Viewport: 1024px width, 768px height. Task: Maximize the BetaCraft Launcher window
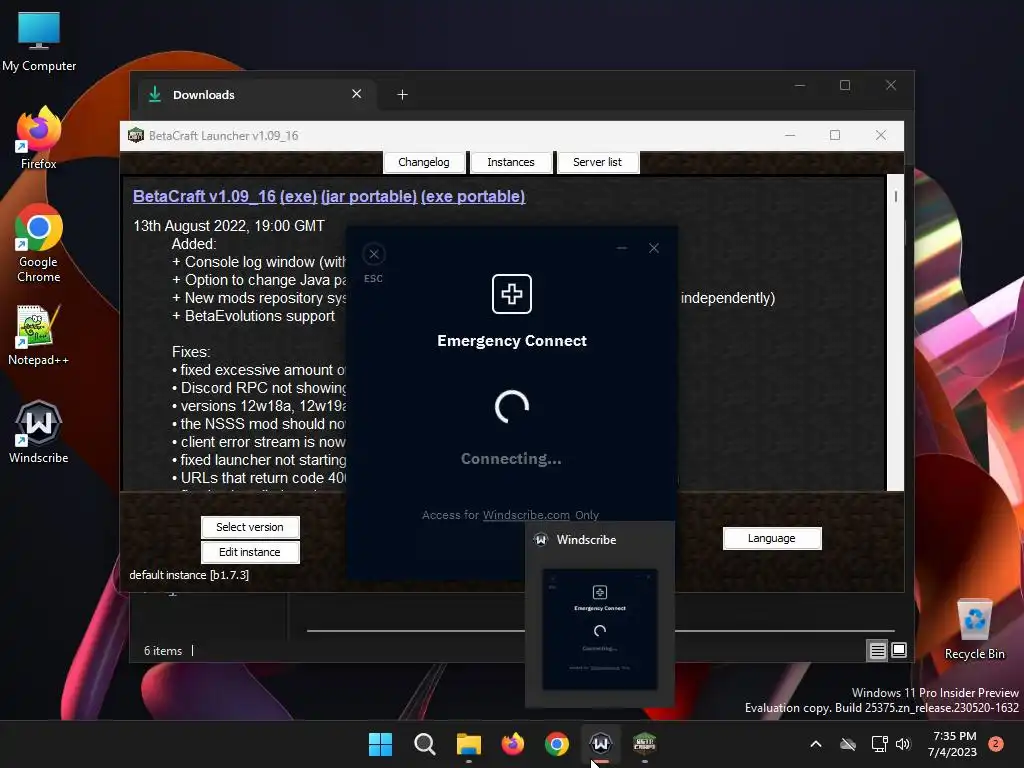[x=835, y=135]
